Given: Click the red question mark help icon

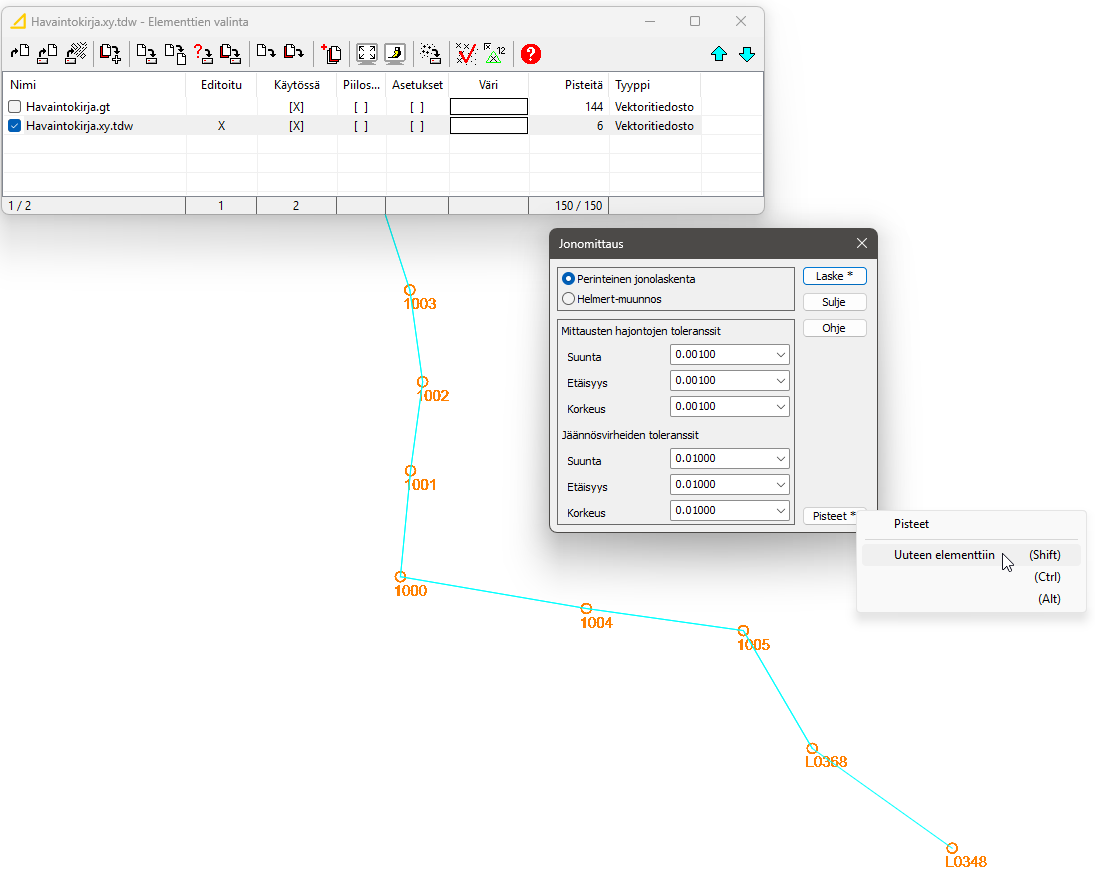Looking at the screenshot, I should point(530,54).
